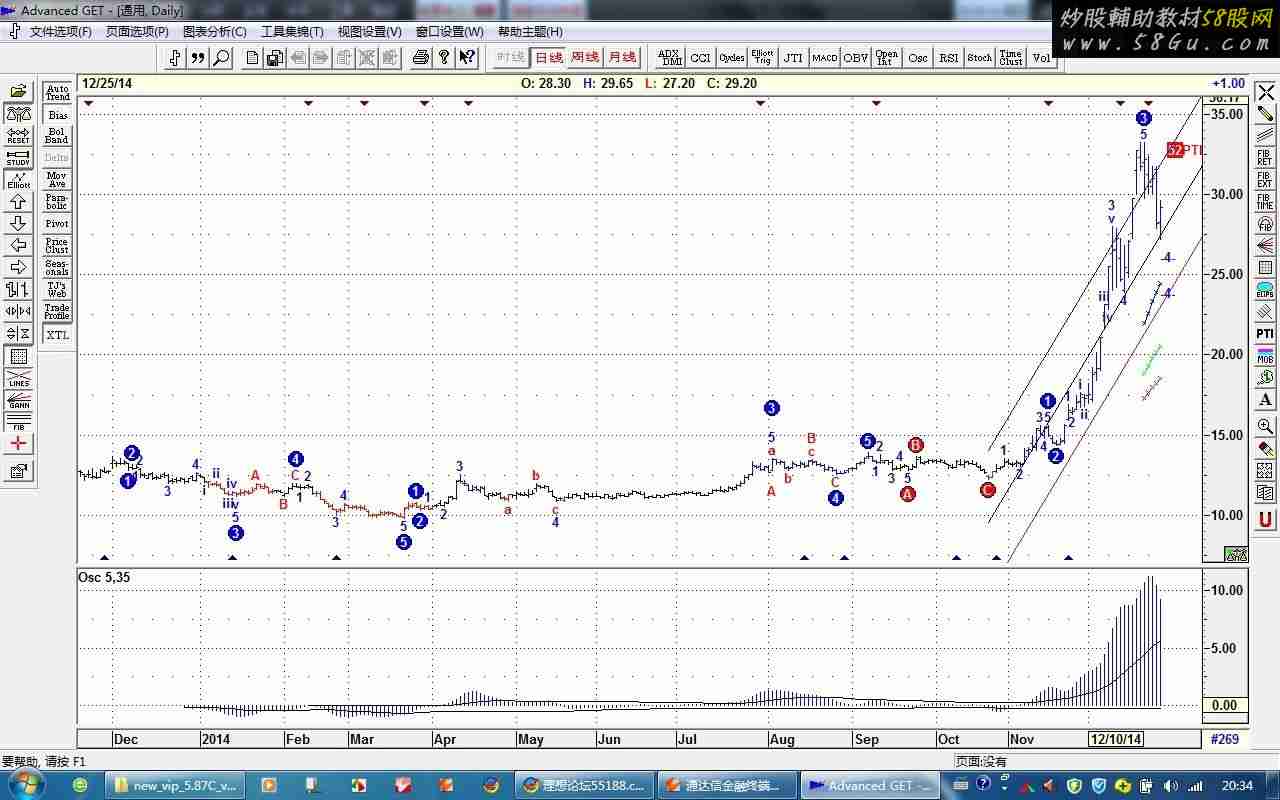Open the 图表分析(C) menu
The width and height of the screenshot is (1280, 800).
pos(214,32)
